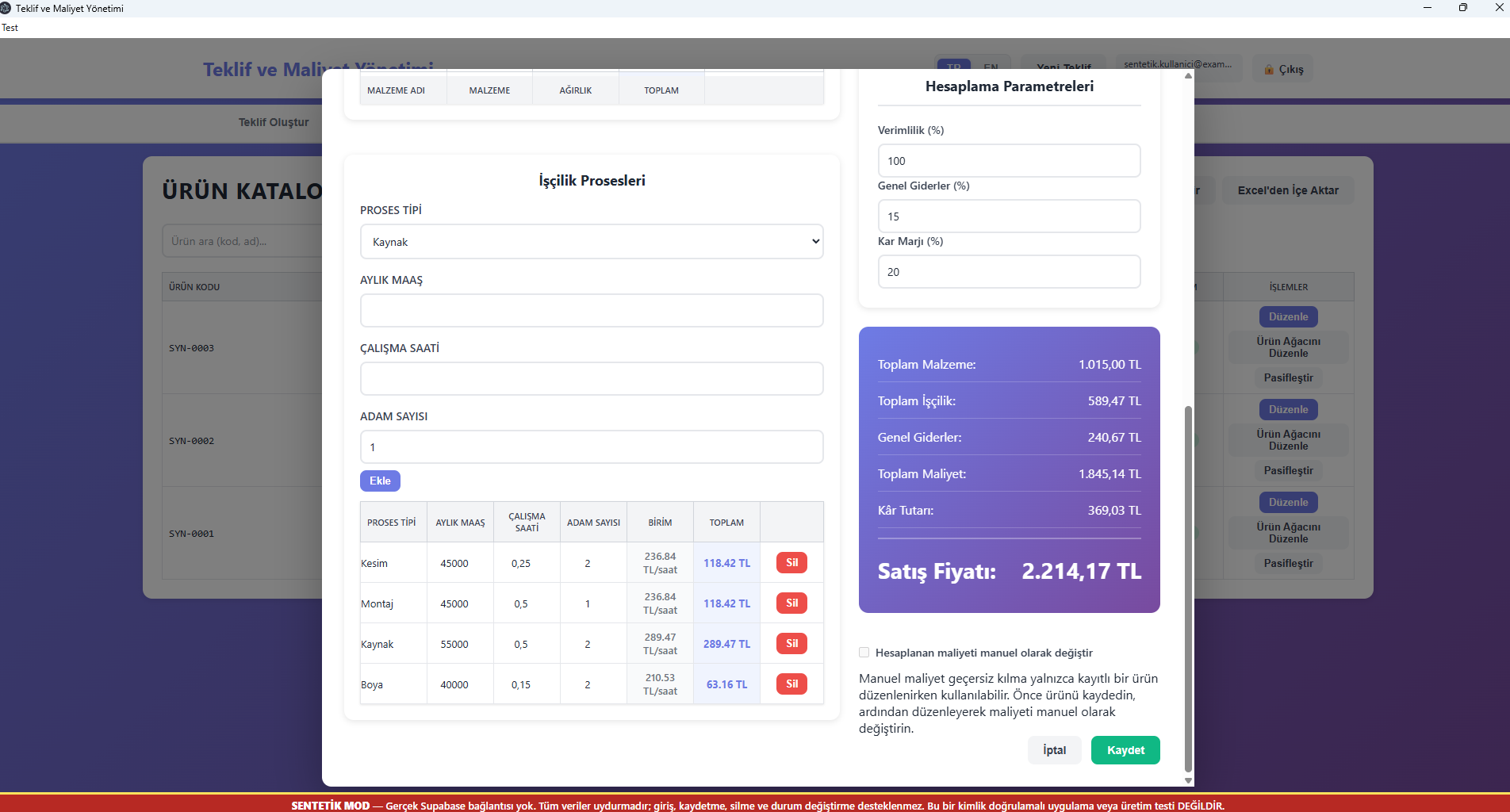
Task: Click the ADAM SAYISI field
Action: pos(592,447)
